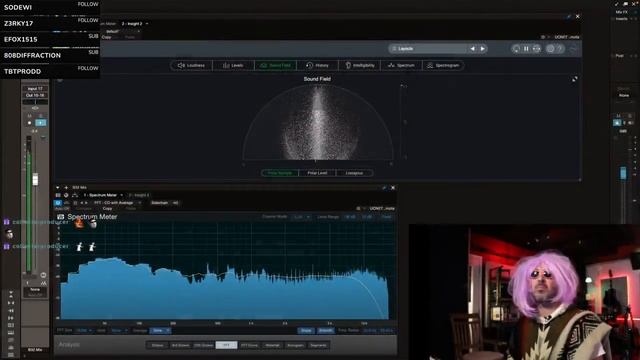Go to next preset in Insight 2
Viewport: 640px width, 360px height.
click(x=482, y=49)
